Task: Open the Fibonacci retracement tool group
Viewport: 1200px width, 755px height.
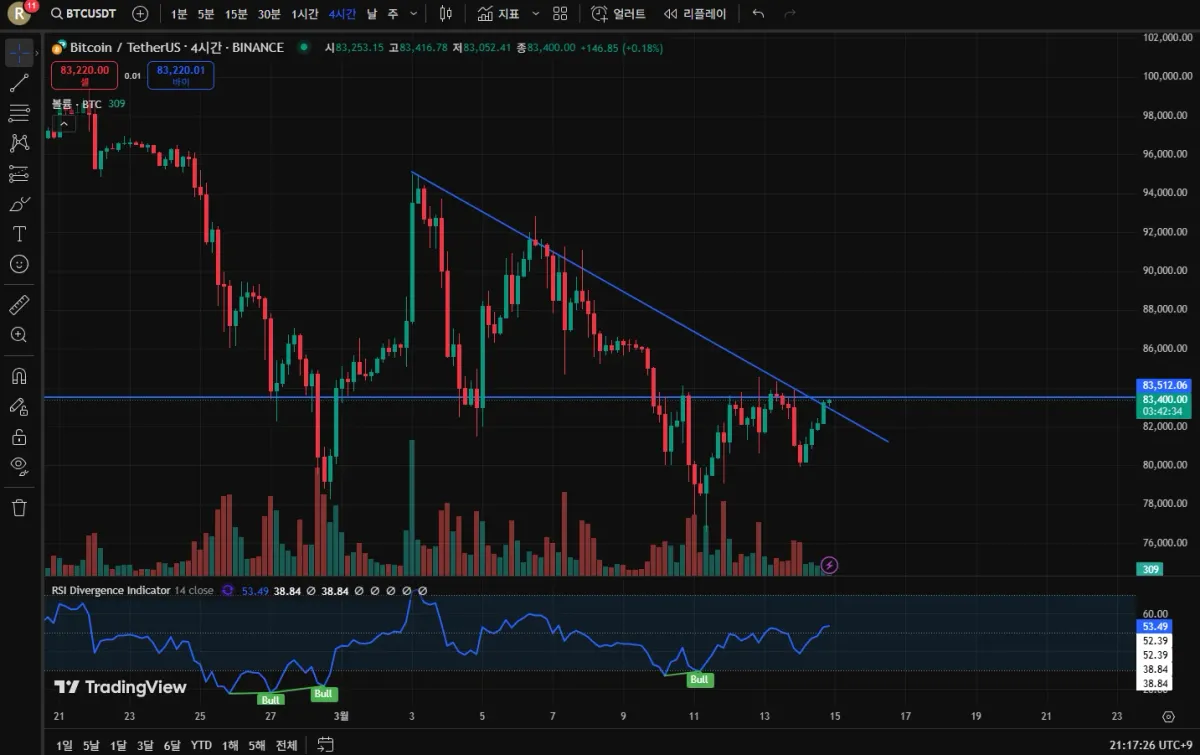Action: tap(19, 113)
